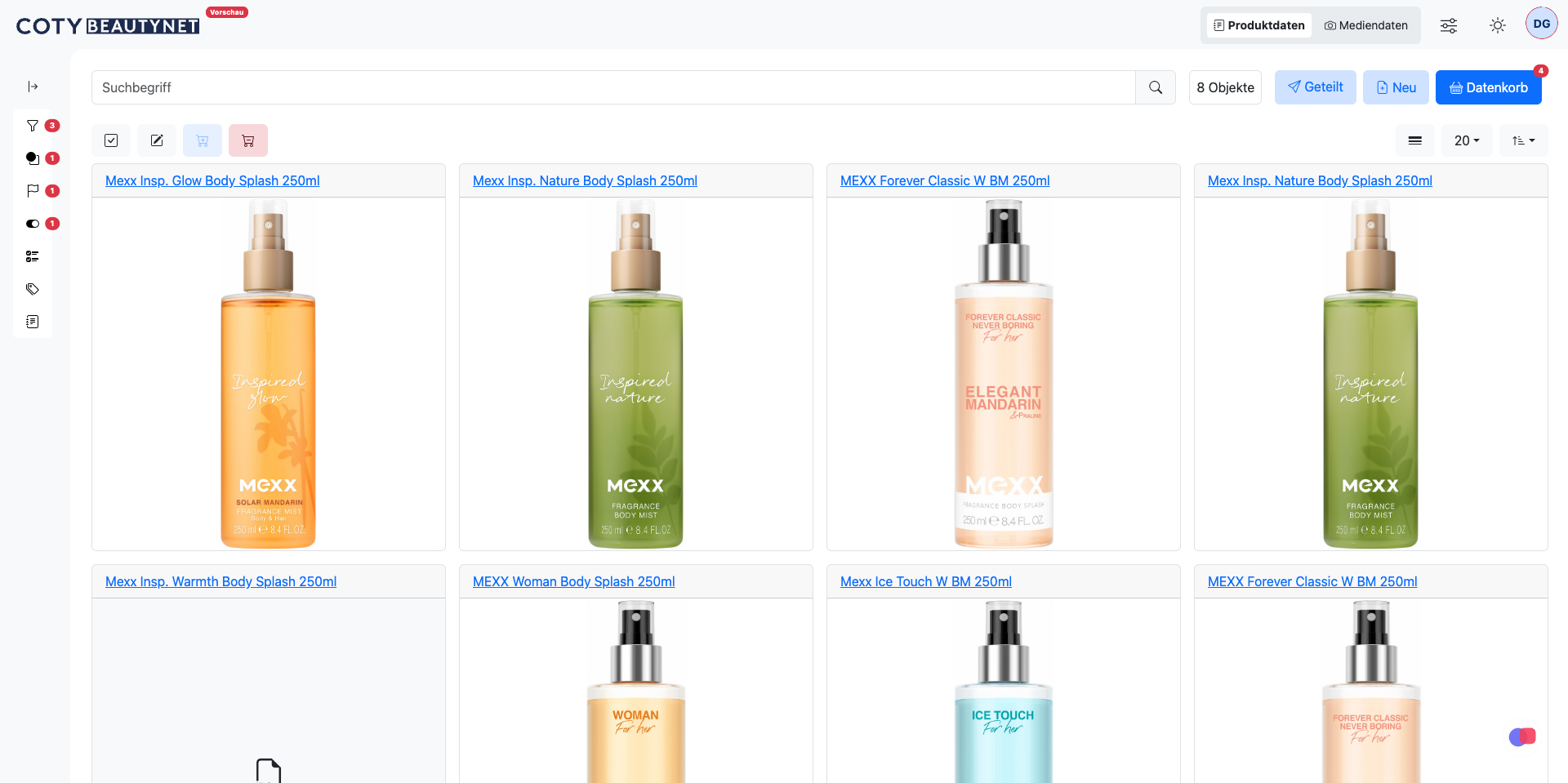Viewport: 1568px width, 783px height.
Task: Open Mexx Insp. Glow Body Splash 250ml link
Action: [x=212, y=180]
